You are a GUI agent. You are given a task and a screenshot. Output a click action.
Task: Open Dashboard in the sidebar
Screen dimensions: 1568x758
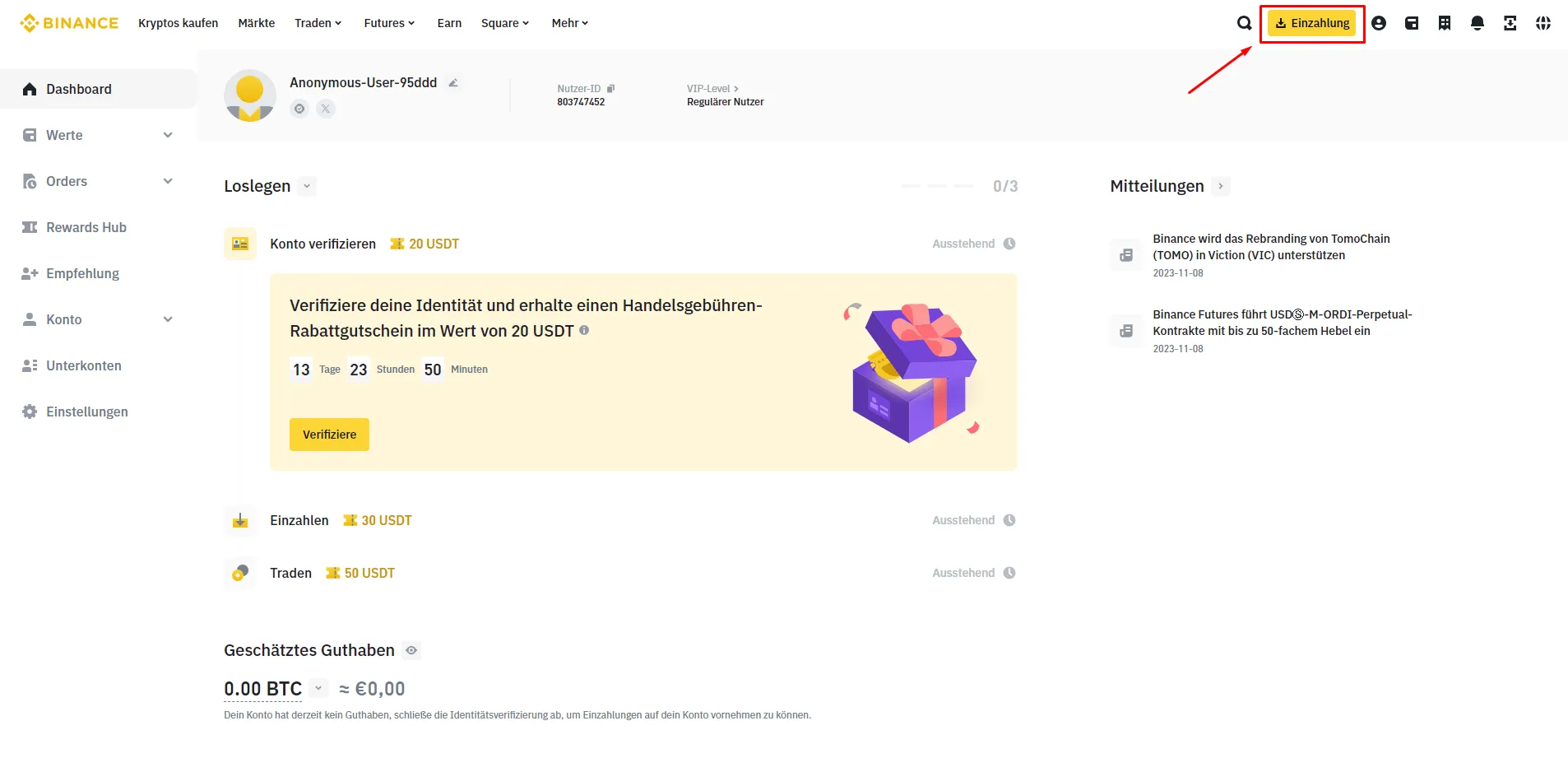coord(78,89)
